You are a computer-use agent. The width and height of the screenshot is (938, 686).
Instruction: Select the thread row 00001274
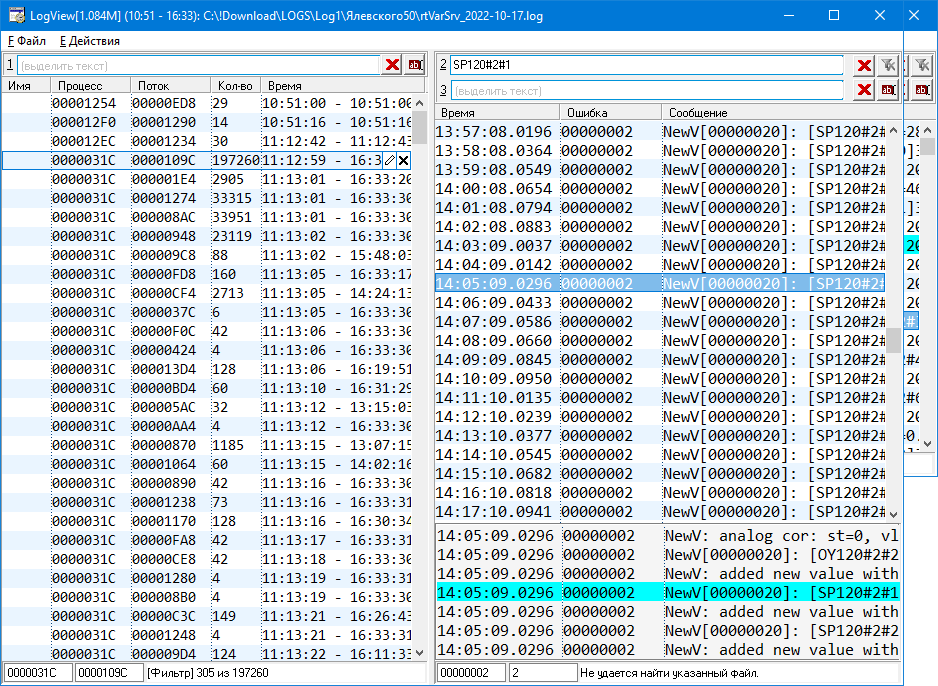point(207,198)
